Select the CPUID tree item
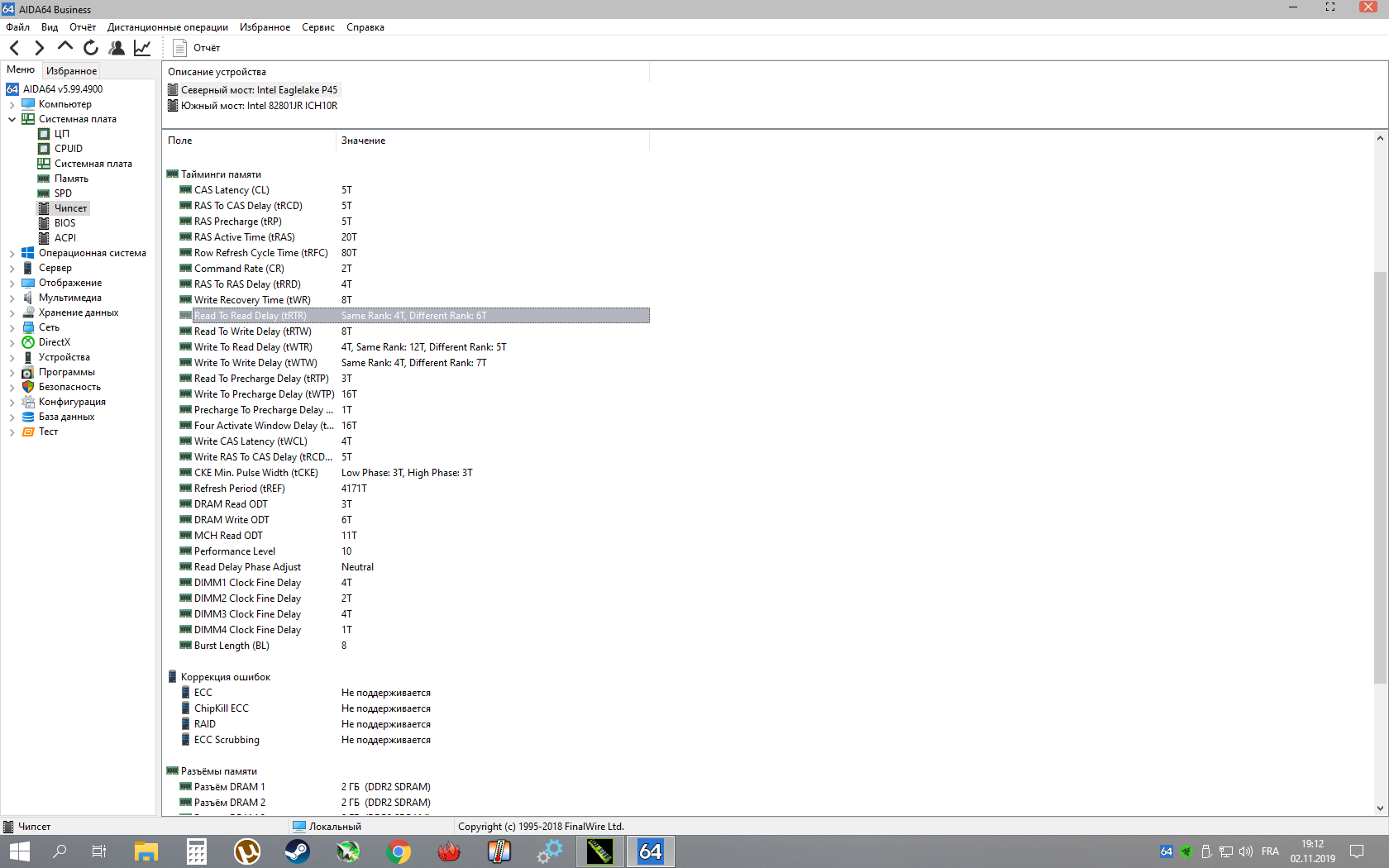The image size is (1389, 868). (69, 149)
